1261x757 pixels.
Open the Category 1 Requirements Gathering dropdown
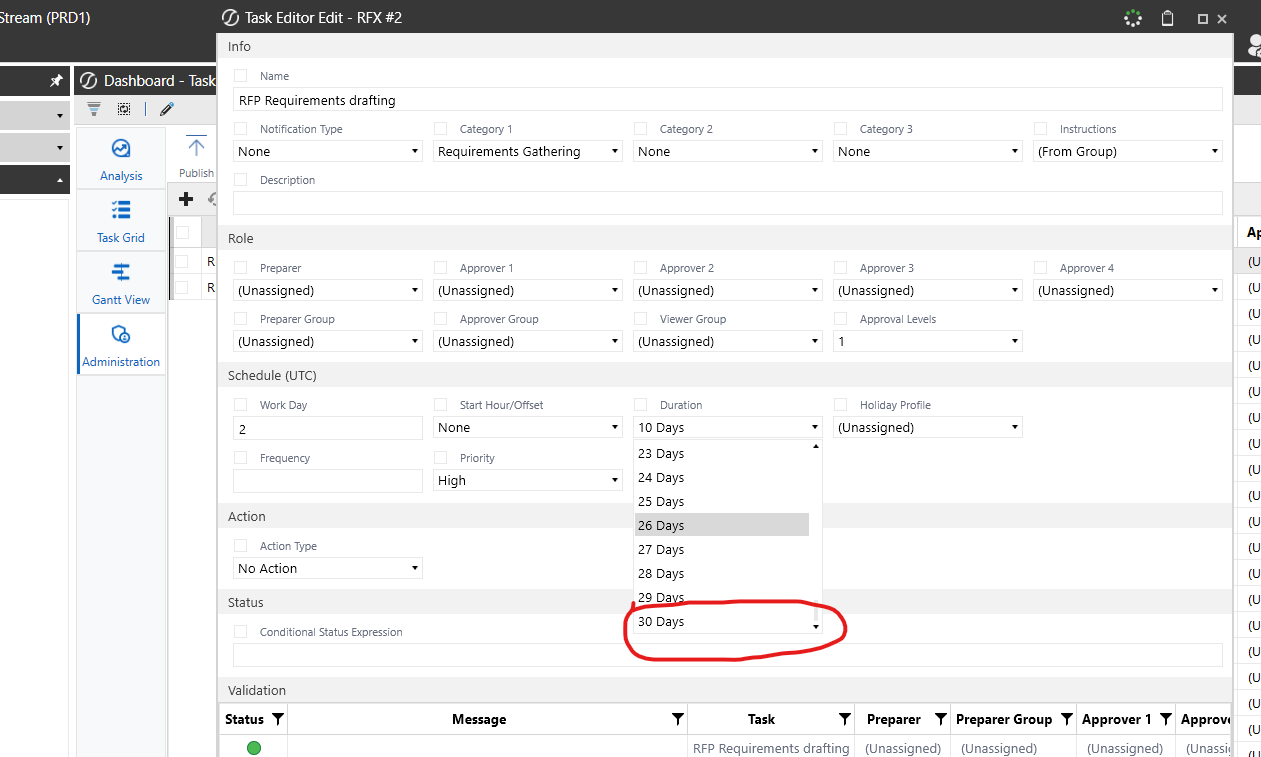528,152
